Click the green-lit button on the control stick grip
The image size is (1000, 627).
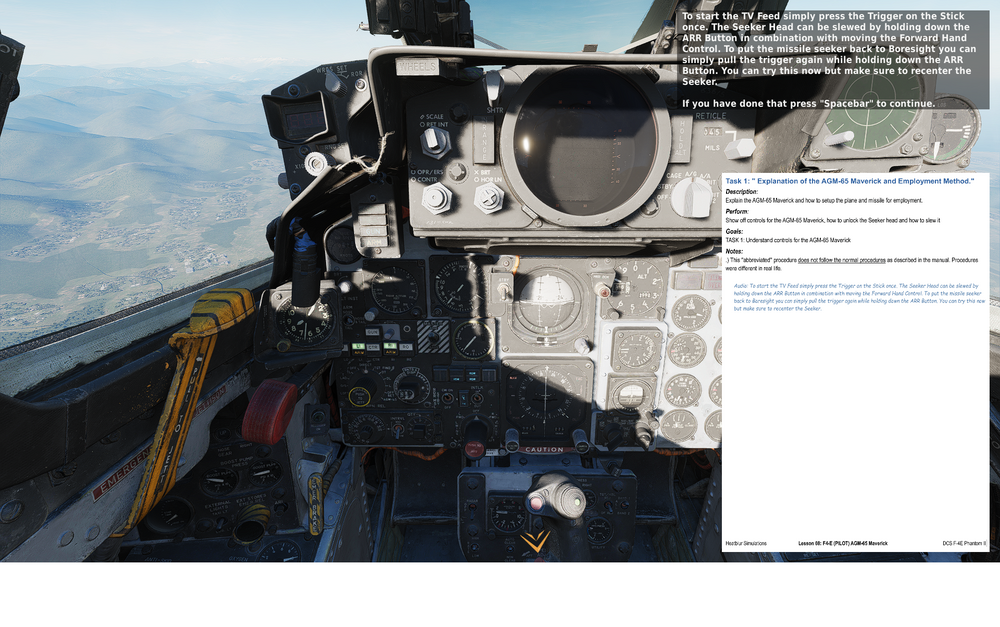click(577, 502)
